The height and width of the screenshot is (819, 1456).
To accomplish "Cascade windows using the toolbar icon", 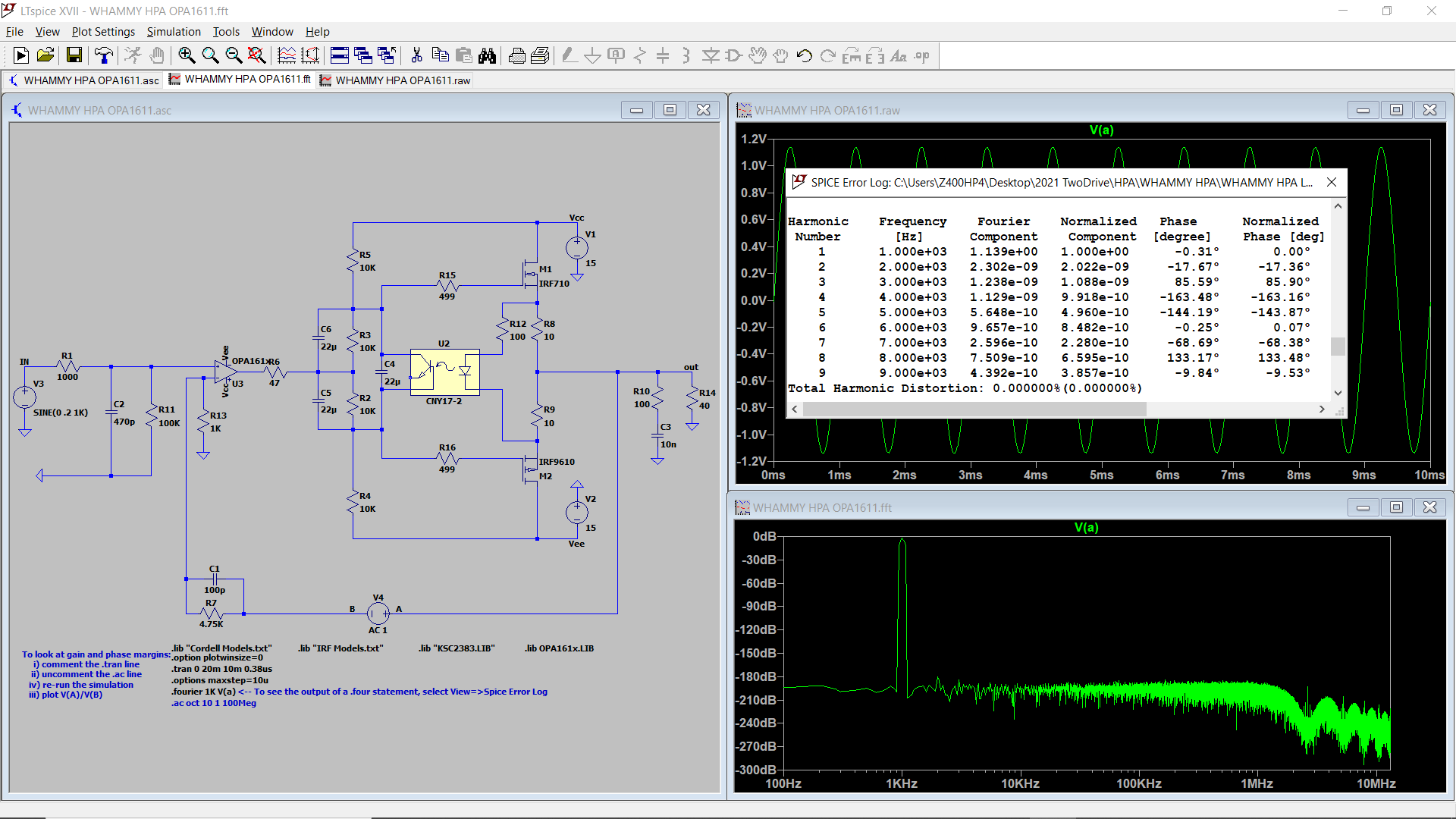I will tap(363, 55).
